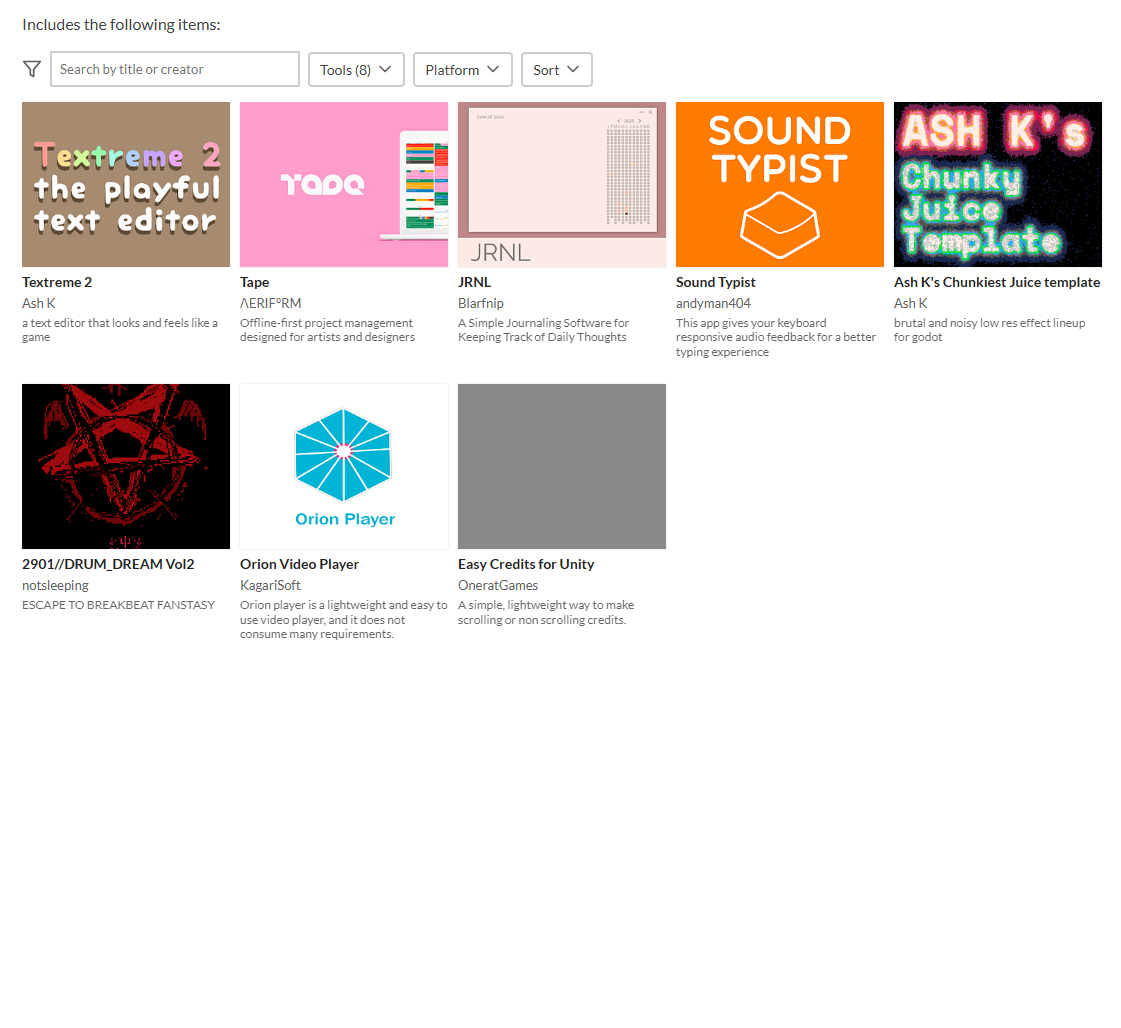Open the JRNL journaling app thumbnail
Screen dimensions: 1121x1028
(562, 184)
